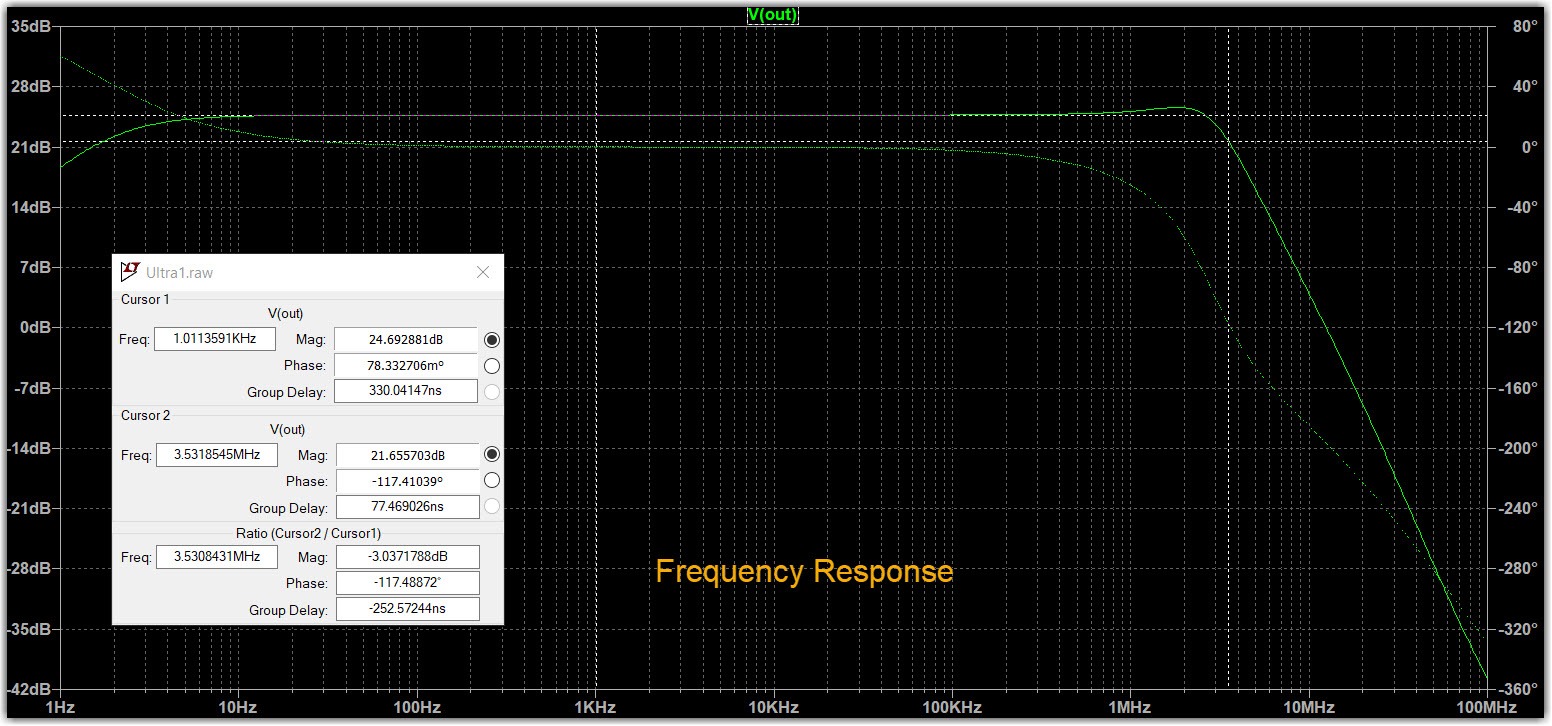Select the Cursor 2 Mag radio button
The image size is (1552, 726).
(x=491, y=454)
